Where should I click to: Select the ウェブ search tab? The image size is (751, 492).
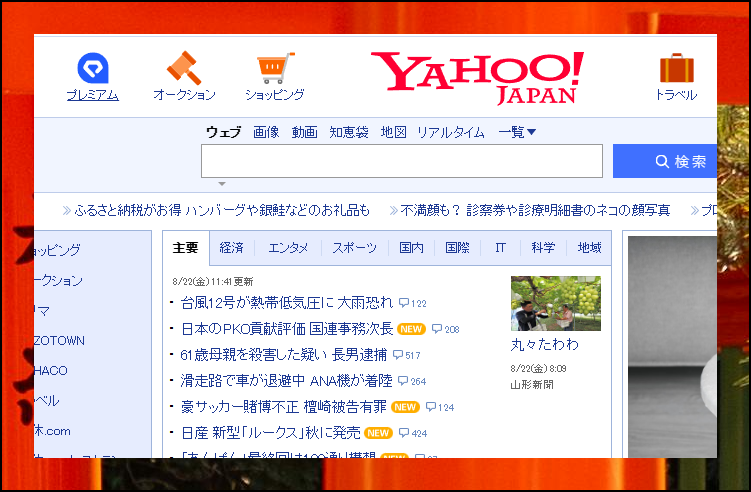point(223,132)
